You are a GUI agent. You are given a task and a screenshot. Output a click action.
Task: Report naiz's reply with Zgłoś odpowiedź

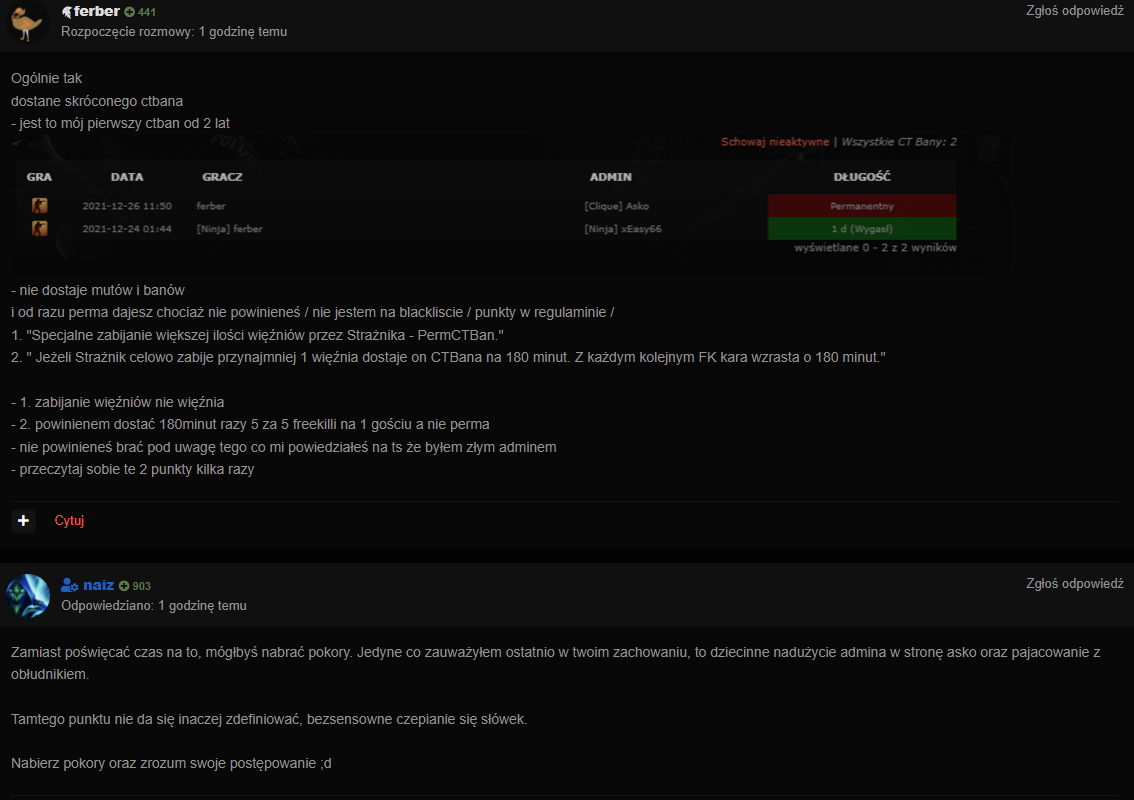pos(1074,584)
